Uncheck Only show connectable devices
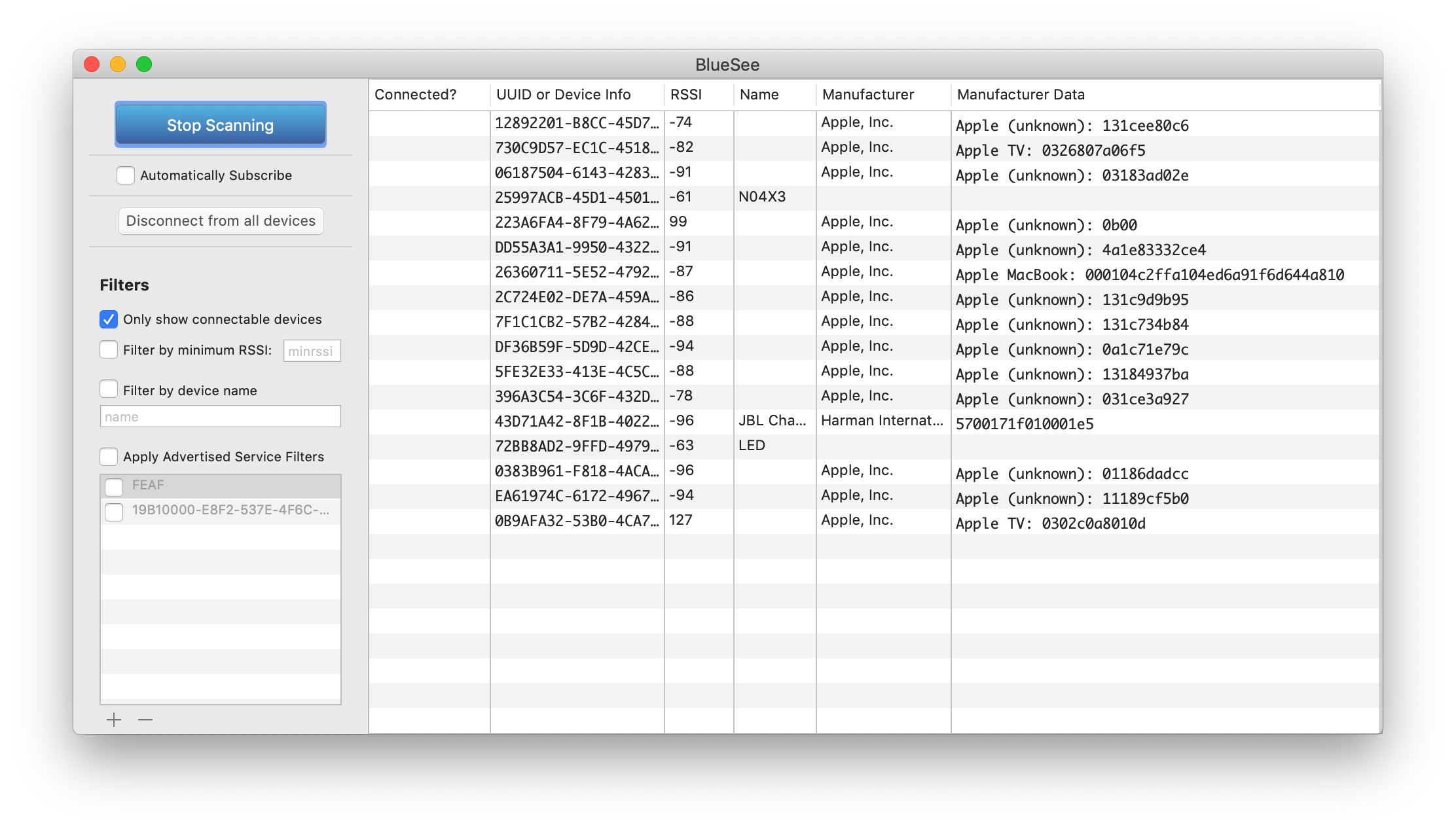Viewport: 1456px width, 831px height. click(109, 319)
